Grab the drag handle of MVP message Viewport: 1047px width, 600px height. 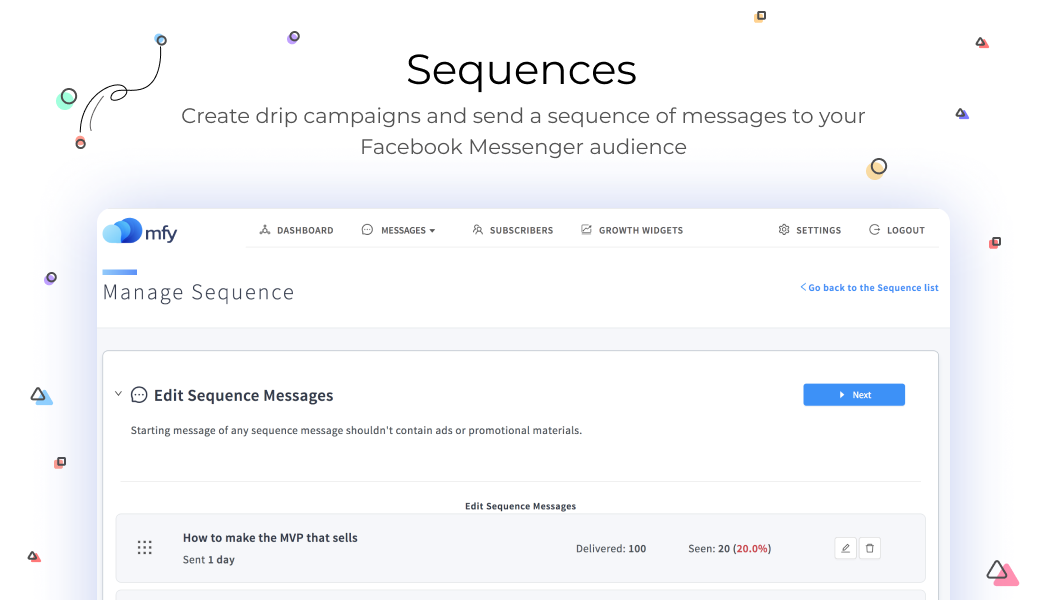[x=144, y=548]
